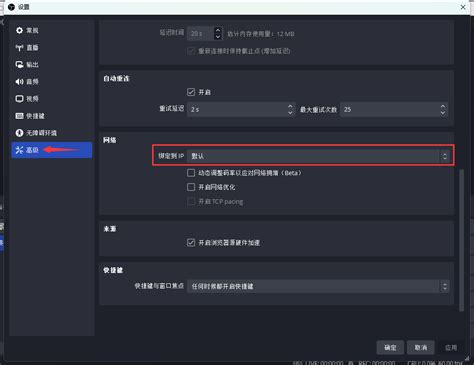Click the OBS logo in title bar
Viewport: 474px width, 365px height.
click(11, 7)
